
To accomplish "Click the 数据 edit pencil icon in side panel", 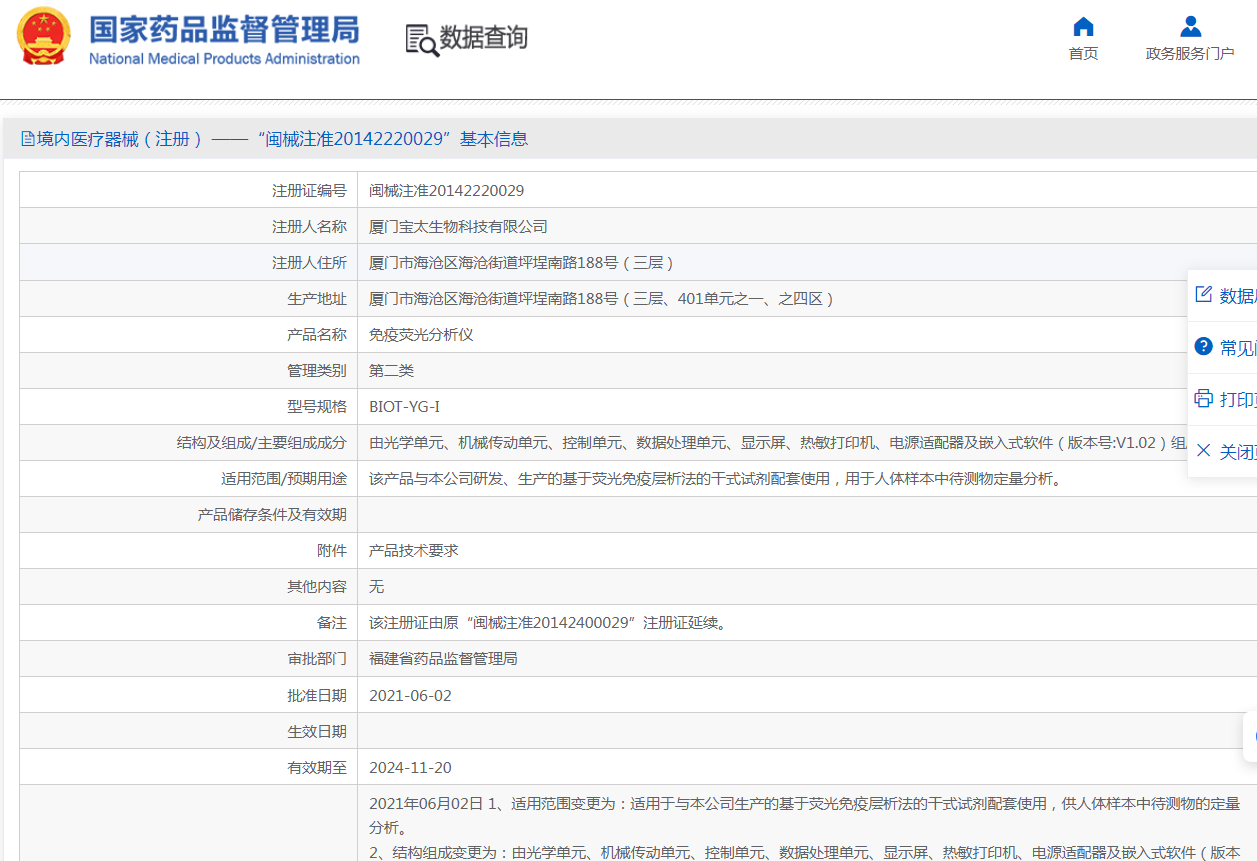I will [1204, 294].
